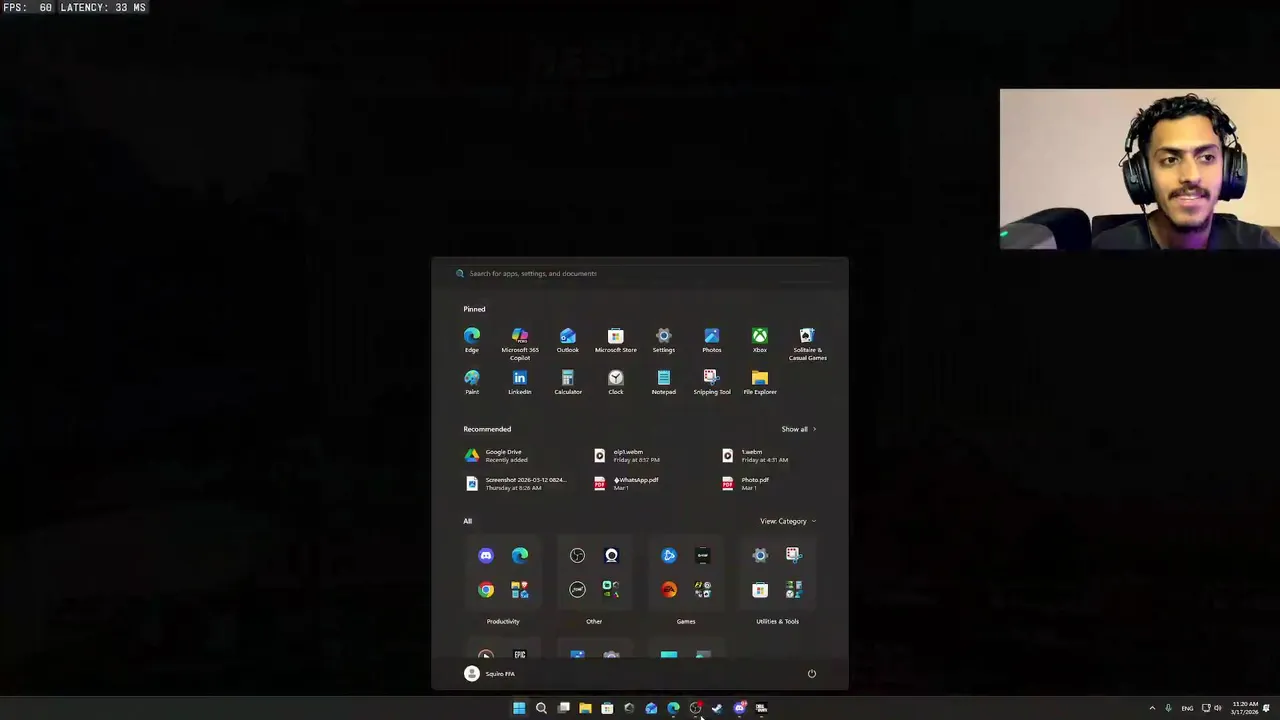The width and height of the screenshot is (1280, 720).
Task: Launch Solitaire & Casual Games
Action: 808,344
